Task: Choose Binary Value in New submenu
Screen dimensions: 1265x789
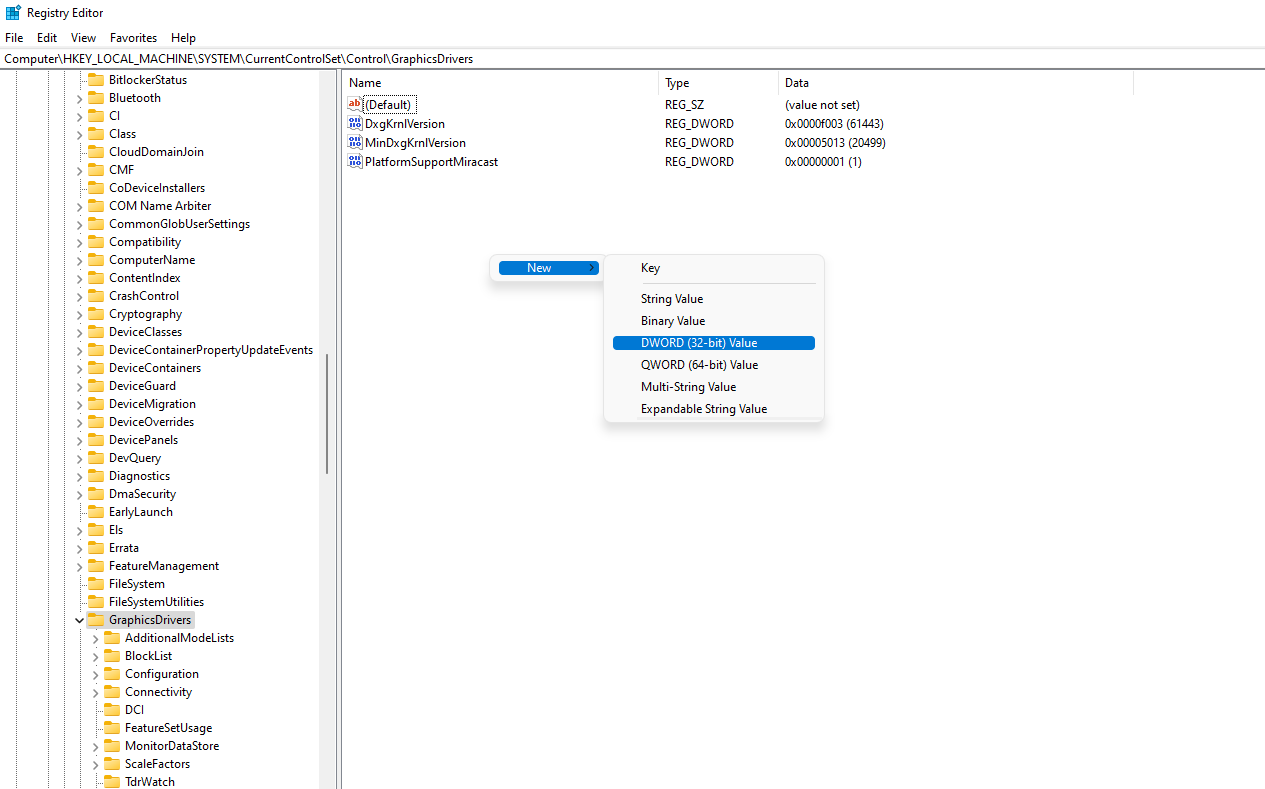Action: (714, 321)
